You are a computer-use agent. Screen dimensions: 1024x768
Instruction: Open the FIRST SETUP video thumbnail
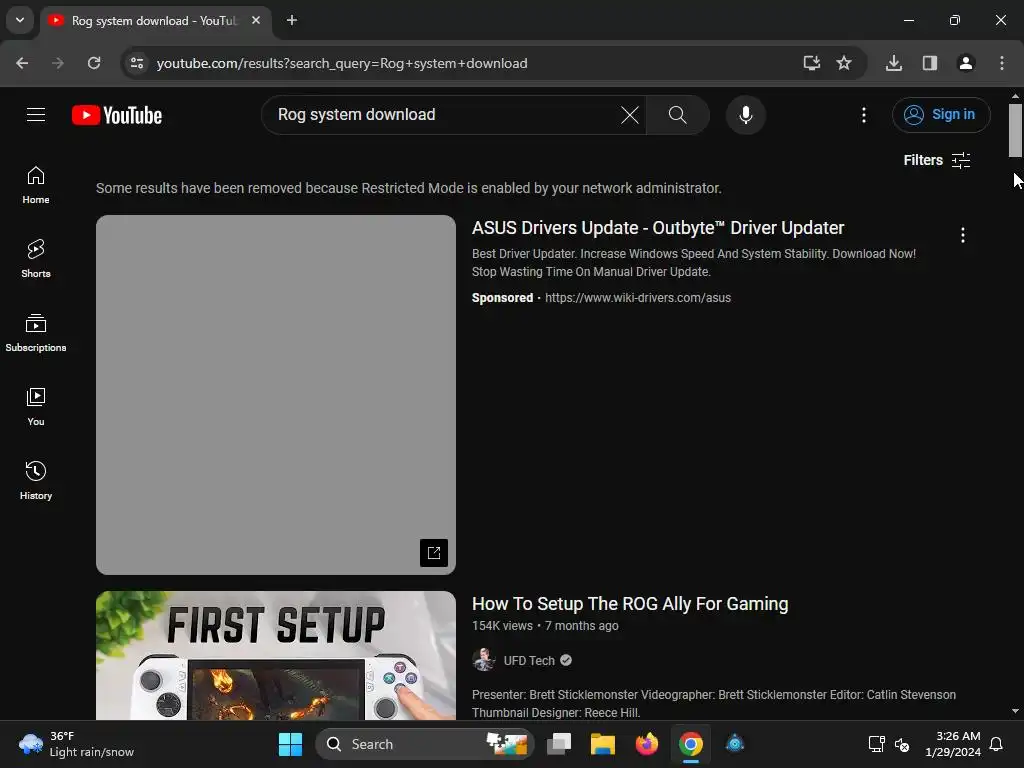tap(276, 656)
